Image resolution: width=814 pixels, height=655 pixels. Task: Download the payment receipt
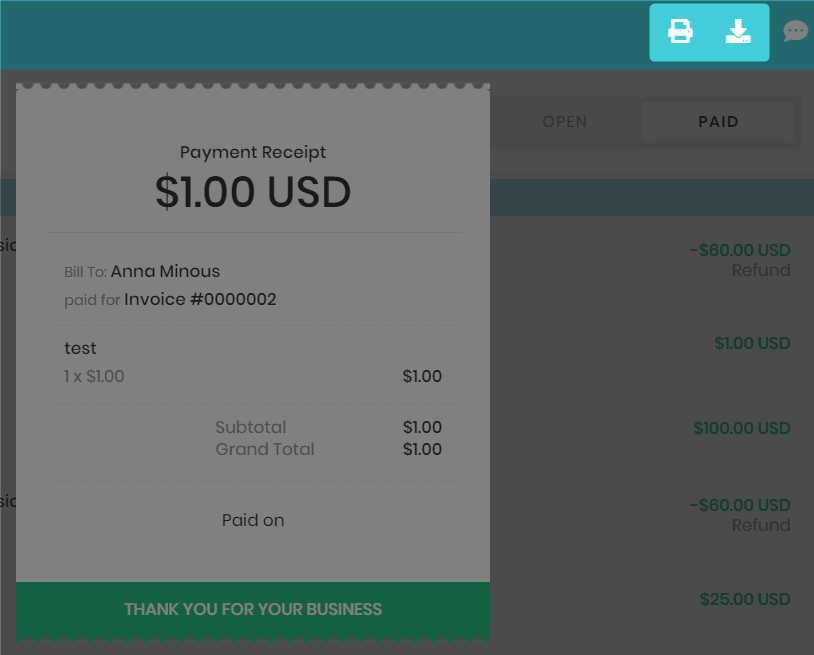[x=738, y=32]
